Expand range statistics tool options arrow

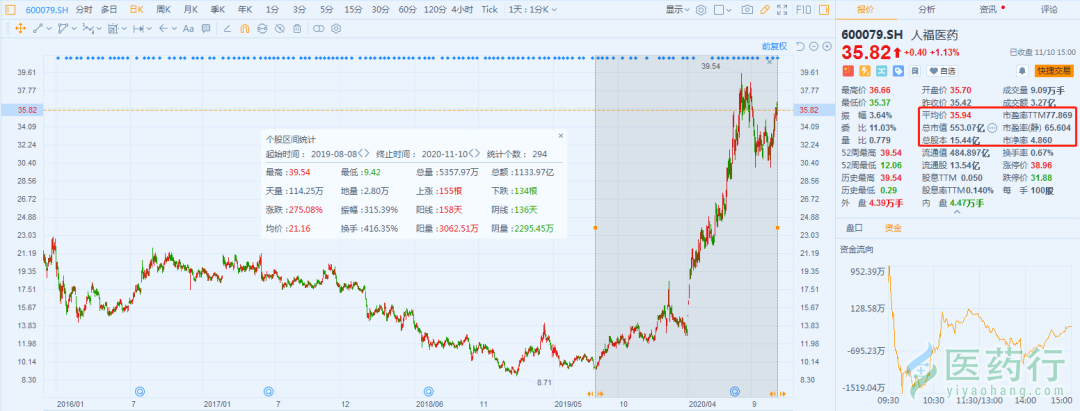(125, 28)
